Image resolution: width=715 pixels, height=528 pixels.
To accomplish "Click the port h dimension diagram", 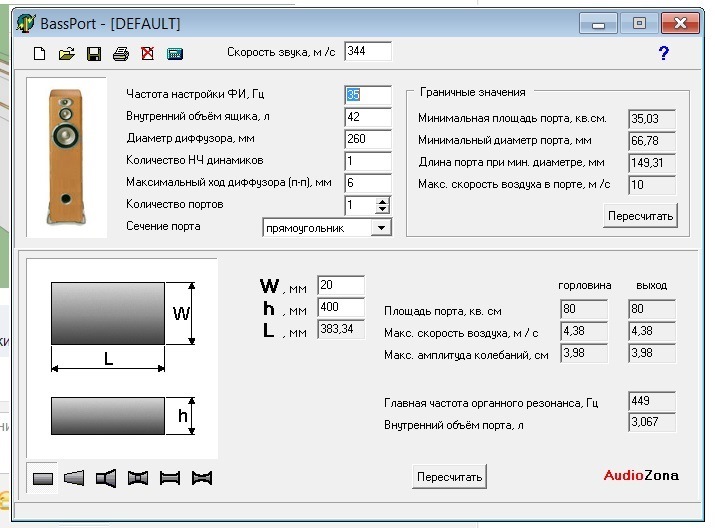I will click(123, 415).
